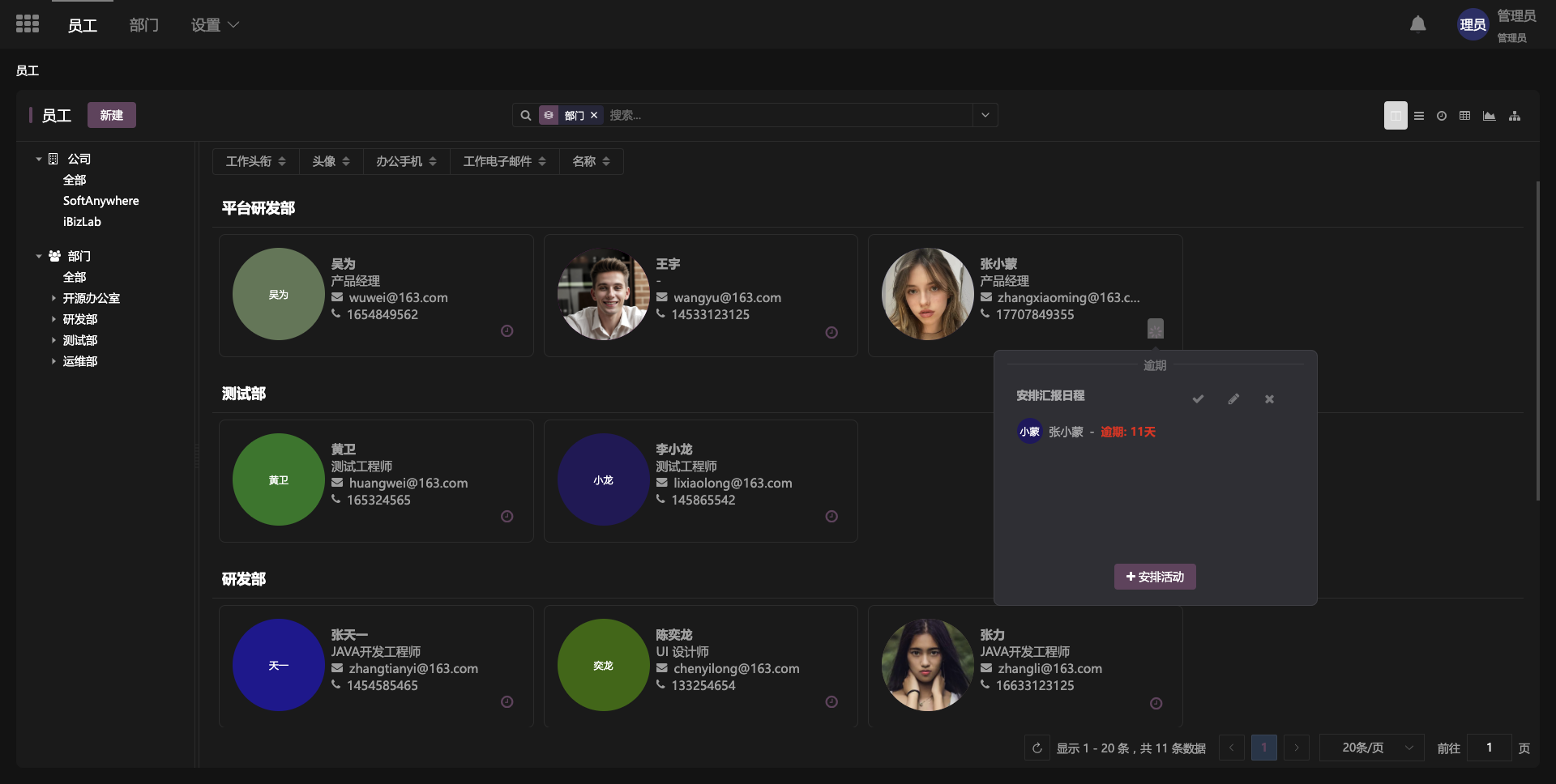This screenshot has height=784, width=1556.
Task: Expand the 研发部 tree node
Action: [54, 319]
